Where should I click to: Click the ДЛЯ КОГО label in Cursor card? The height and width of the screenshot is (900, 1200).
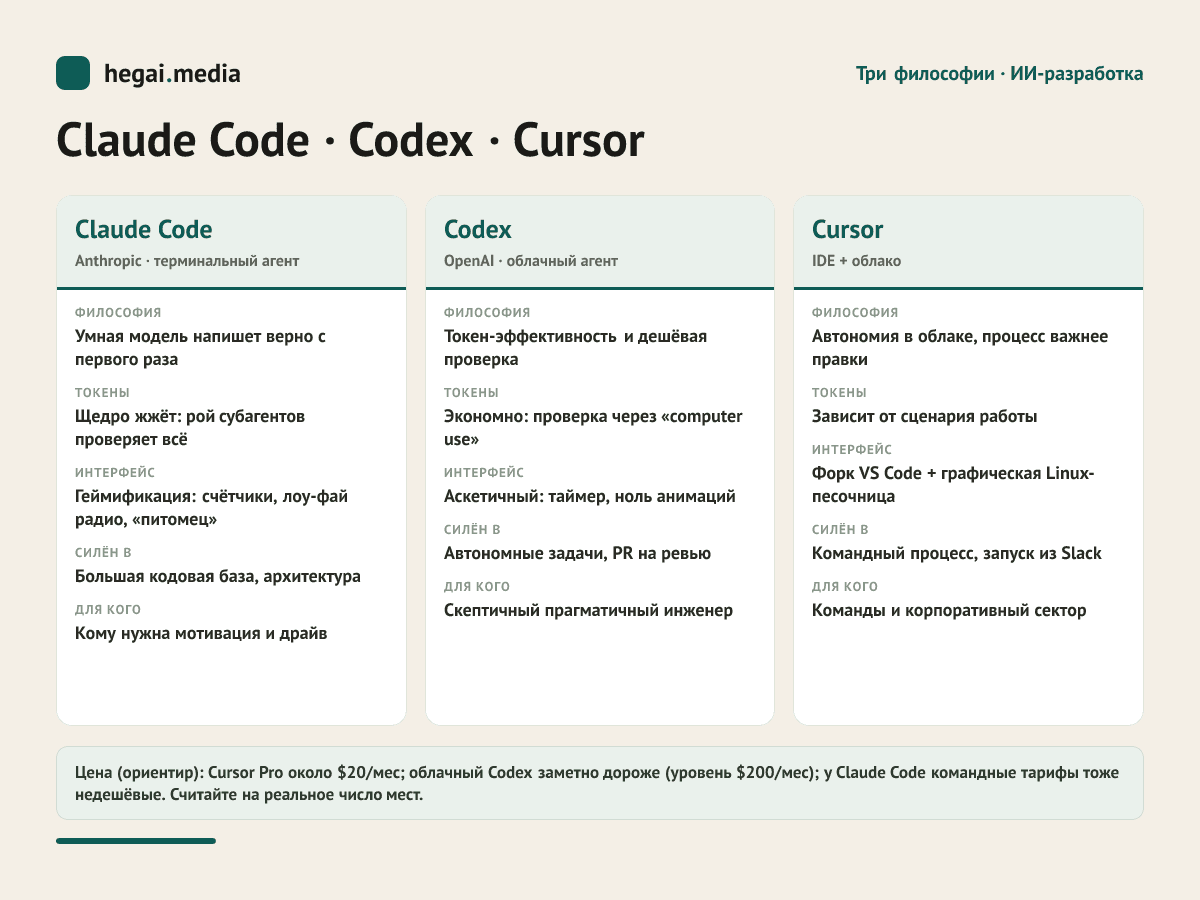845,587
